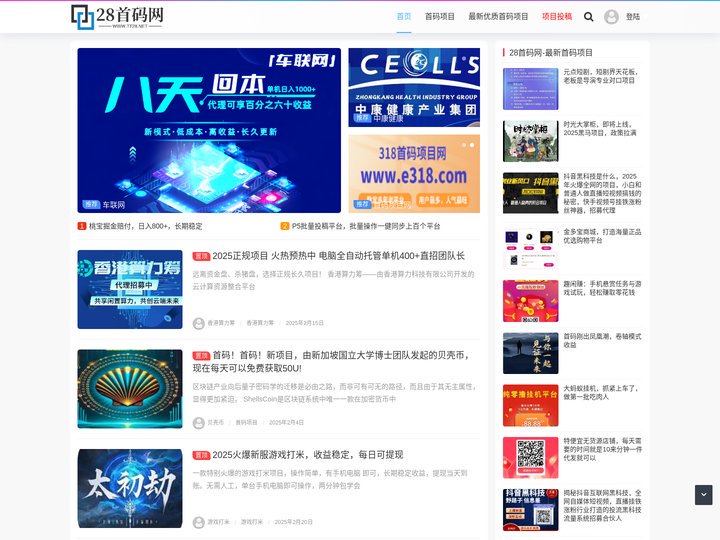This screenshot has height=540, width=720.
Task: Open sidebar link 金多宝商城 正品优选购物平台
Action: [602, 236]
